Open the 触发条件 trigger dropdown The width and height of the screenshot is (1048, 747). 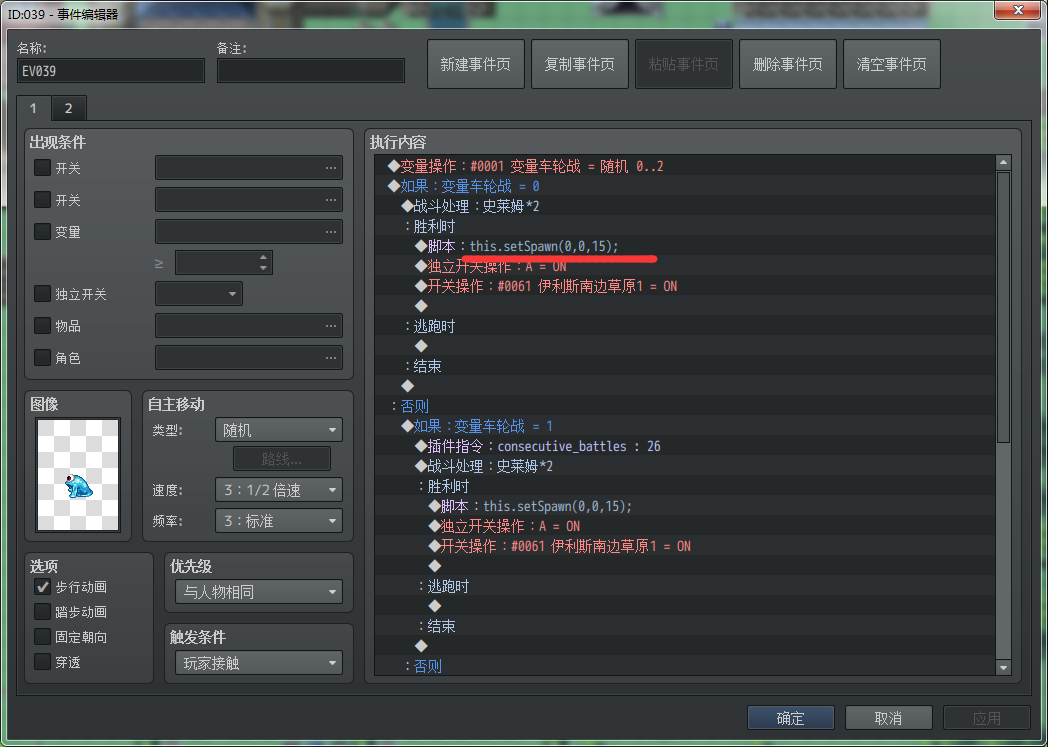(x=259, y=663)
